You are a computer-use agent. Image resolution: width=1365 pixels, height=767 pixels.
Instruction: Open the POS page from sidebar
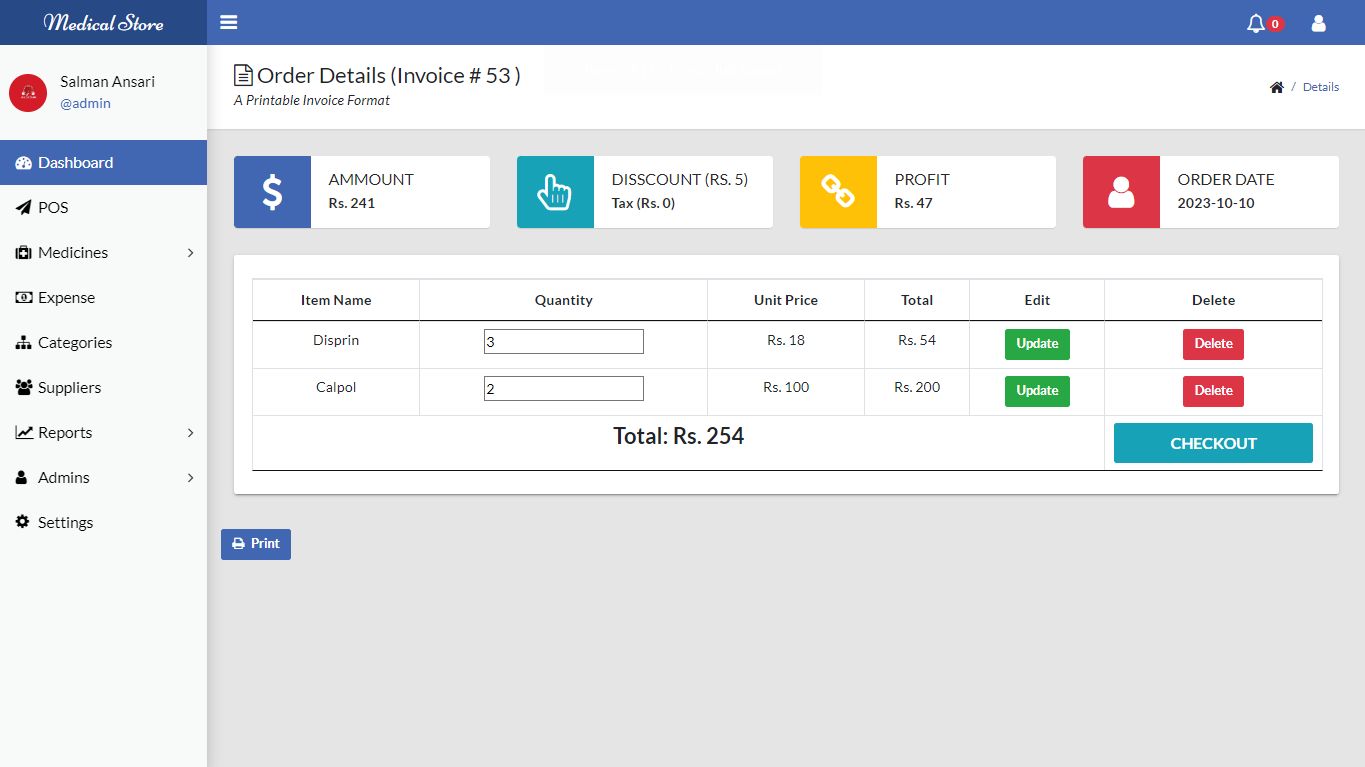(53, 208)
